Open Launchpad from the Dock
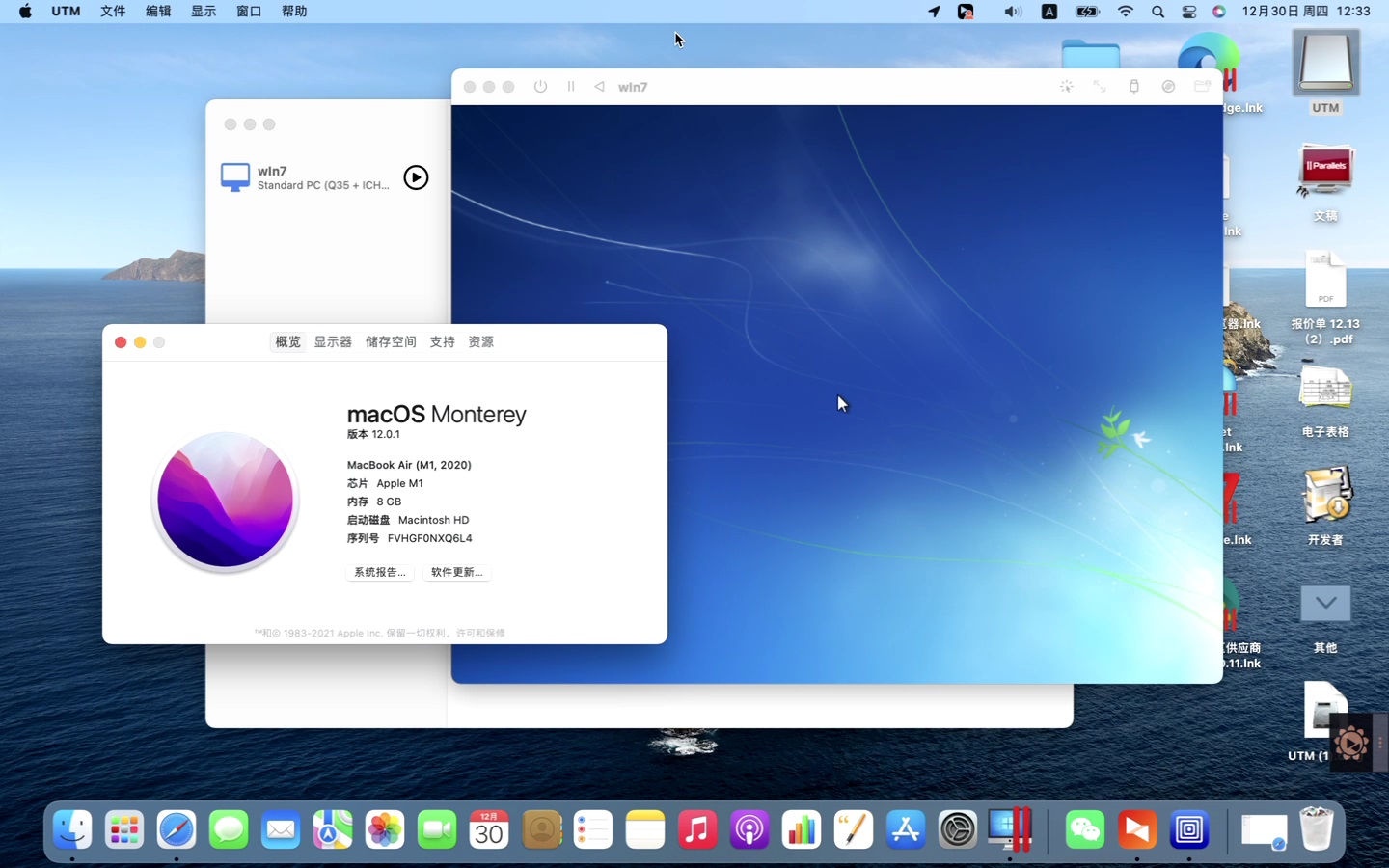1389x868 pixels. click(124, 829)
